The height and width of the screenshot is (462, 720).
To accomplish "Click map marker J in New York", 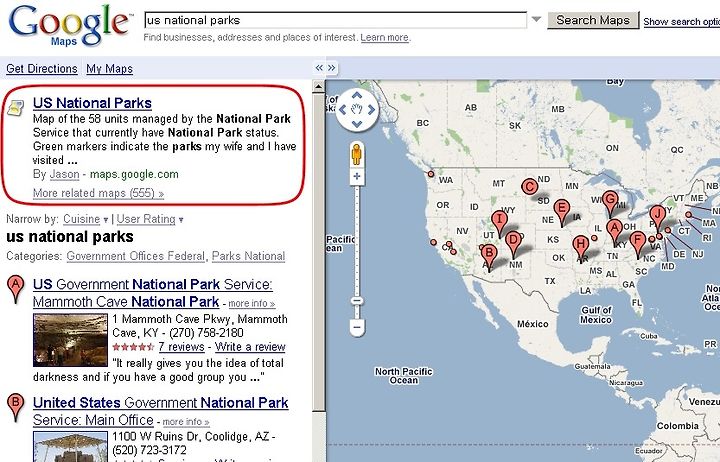I will click(x=658, y=214).
